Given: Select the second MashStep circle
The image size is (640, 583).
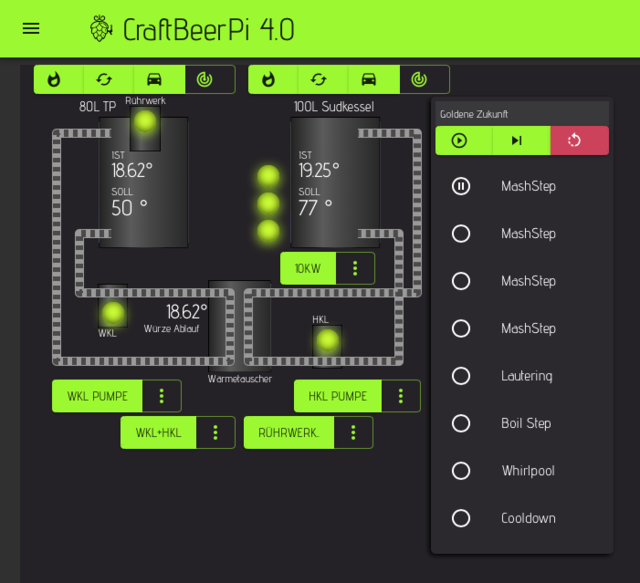Looking at the screenshot, I should click(x=461, y=234).
